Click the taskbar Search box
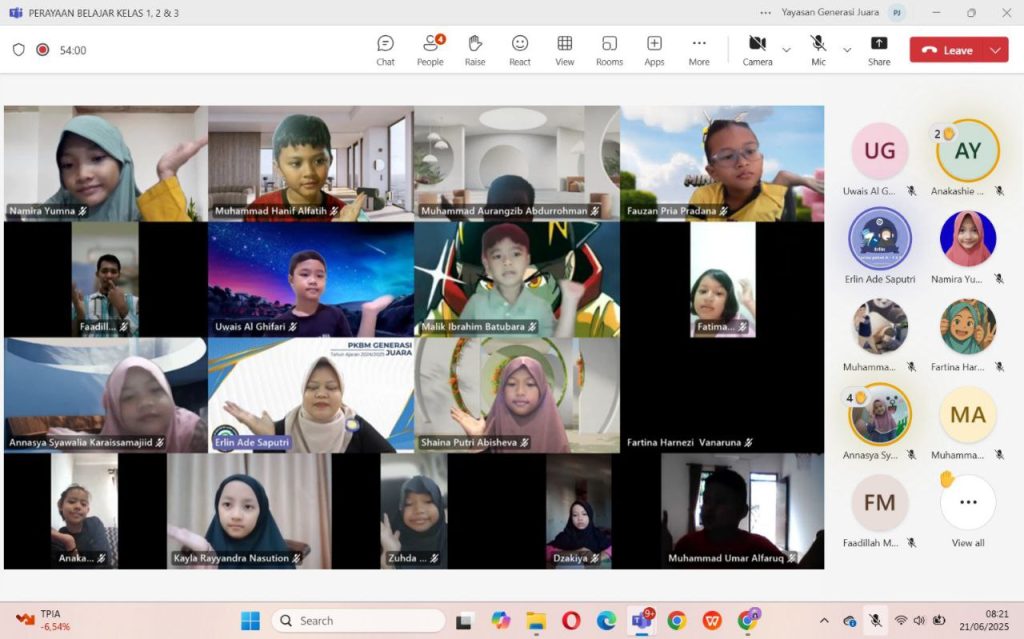The image size is (1024, 639). click(358, 621)
